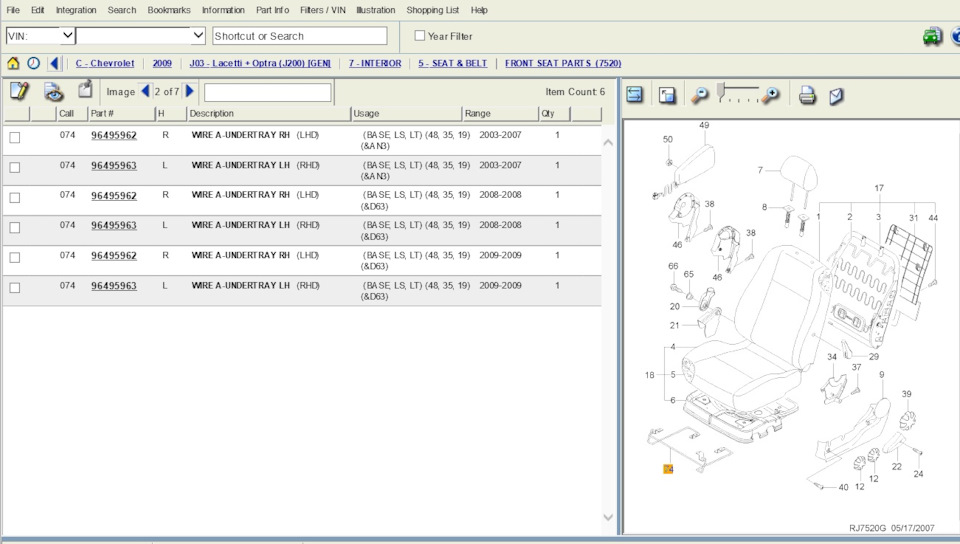
Task: Click the illustration zoom slider handle
Action: [x=722, y=92]
